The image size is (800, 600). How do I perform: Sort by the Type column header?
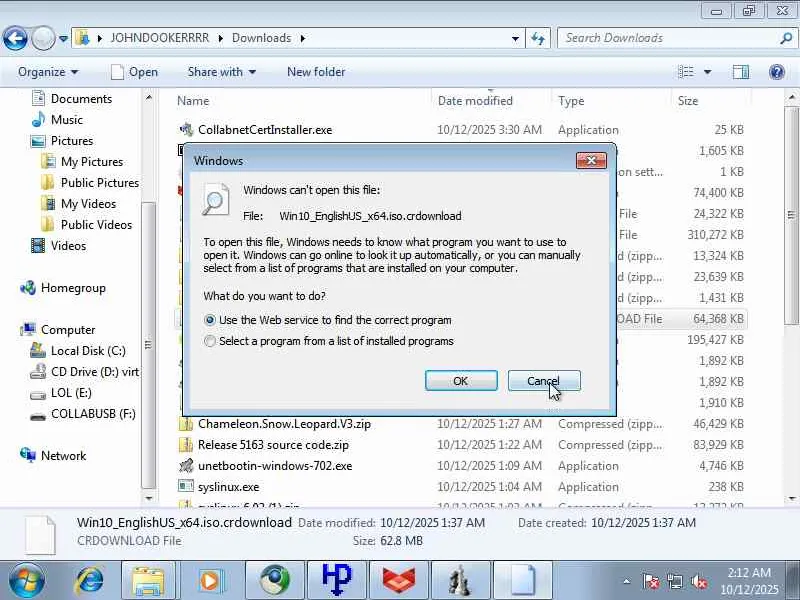pyautogui.click(x=571, y=101)
